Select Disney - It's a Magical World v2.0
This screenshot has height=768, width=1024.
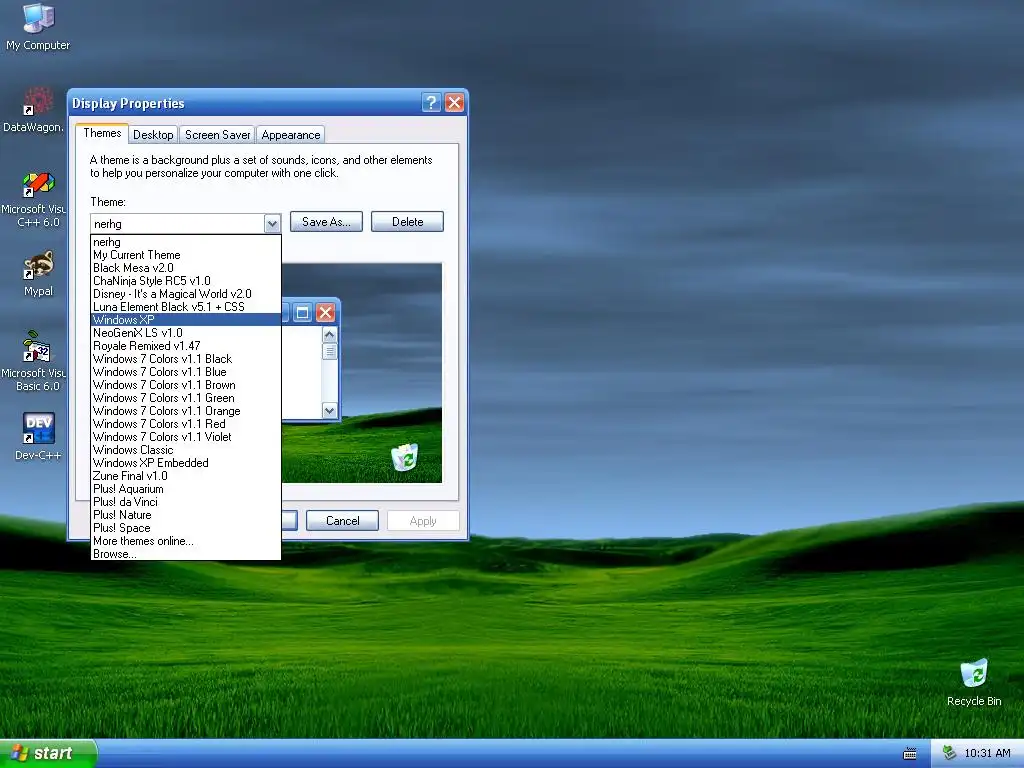click(x=186, y=294)
